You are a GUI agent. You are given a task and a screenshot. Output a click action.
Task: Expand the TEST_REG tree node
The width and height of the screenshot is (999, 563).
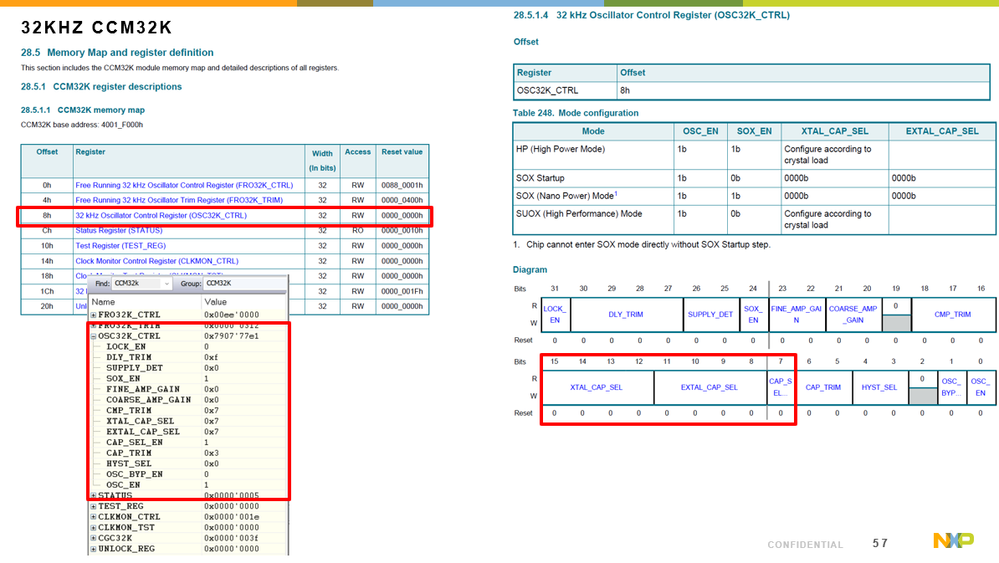point(93,506)
